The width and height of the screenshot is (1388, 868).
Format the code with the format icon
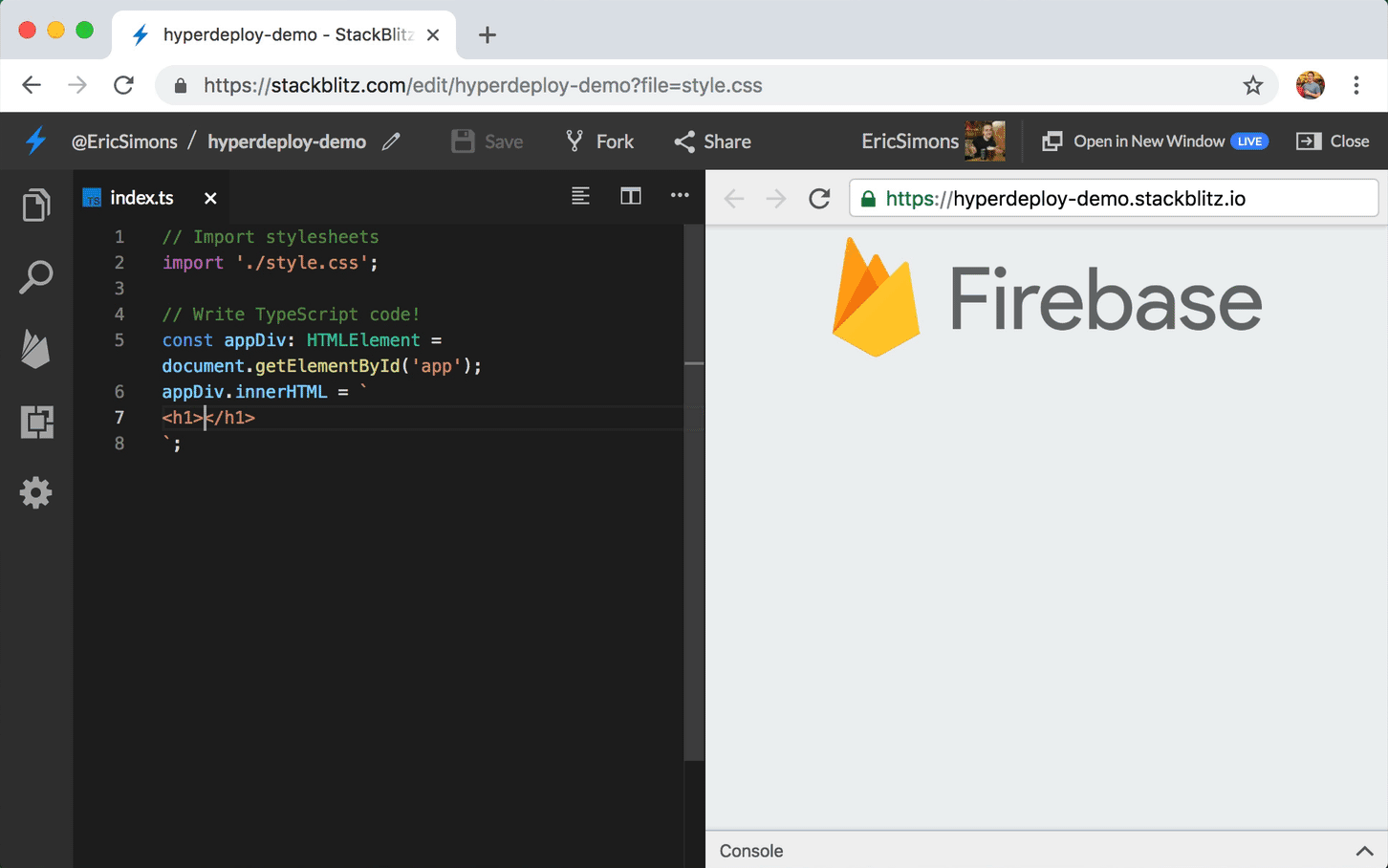click(x=580, y=196)
